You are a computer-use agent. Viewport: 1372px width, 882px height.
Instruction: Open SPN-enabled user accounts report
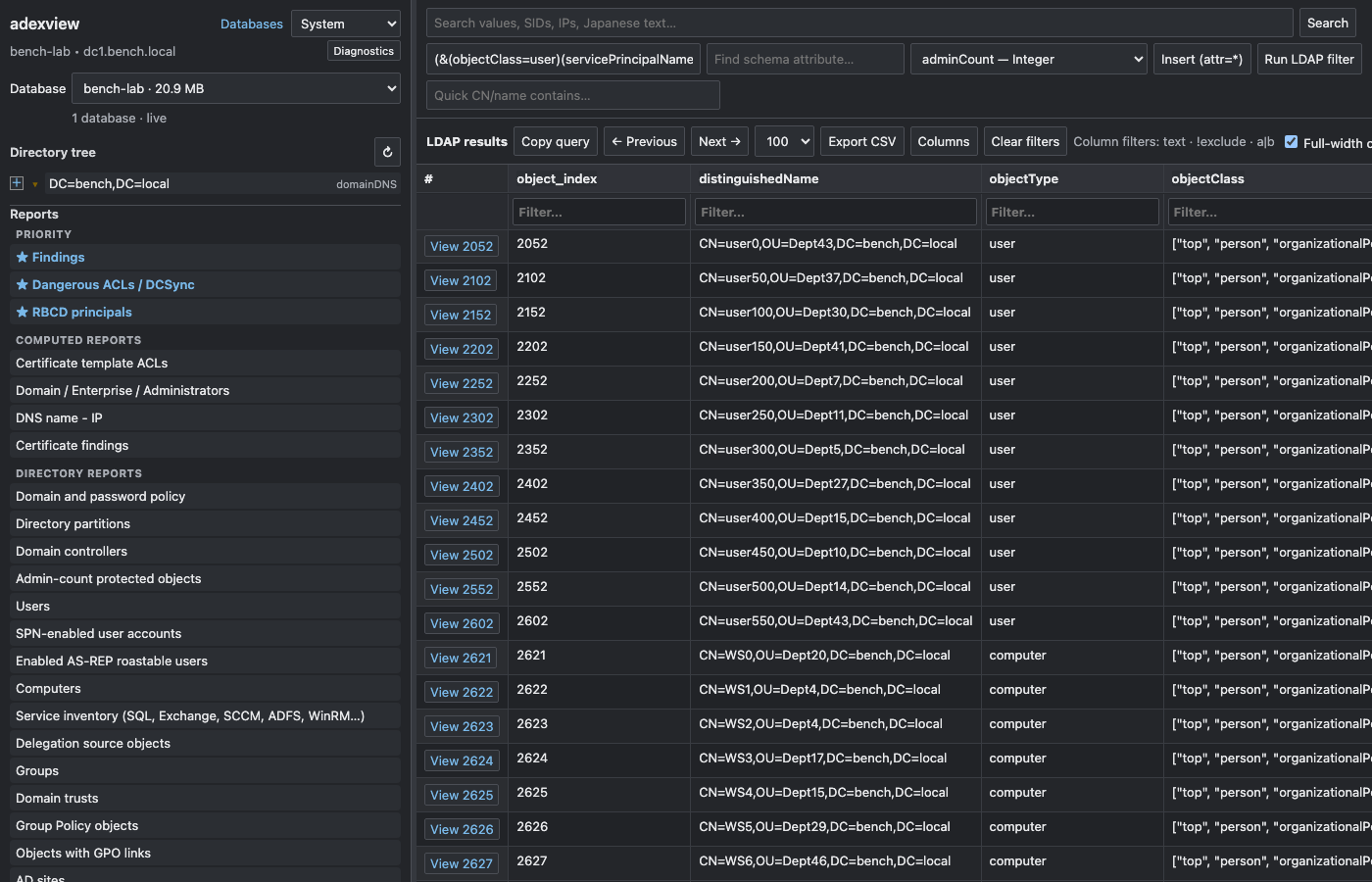tap(205, 633)
